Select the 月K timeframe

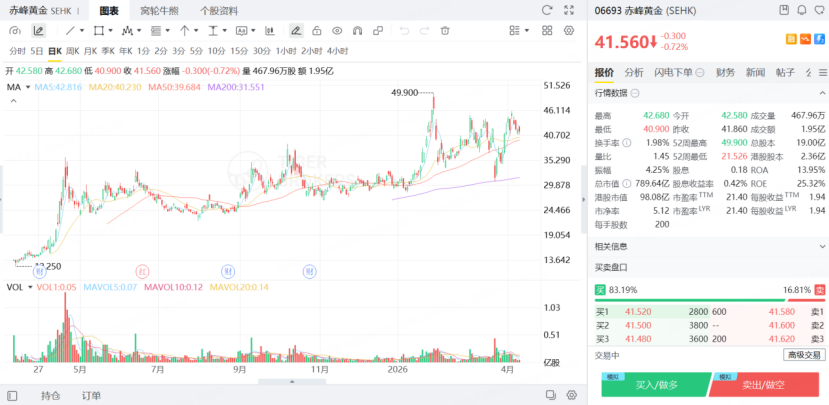pyautogui.click(x=90, y=51)
